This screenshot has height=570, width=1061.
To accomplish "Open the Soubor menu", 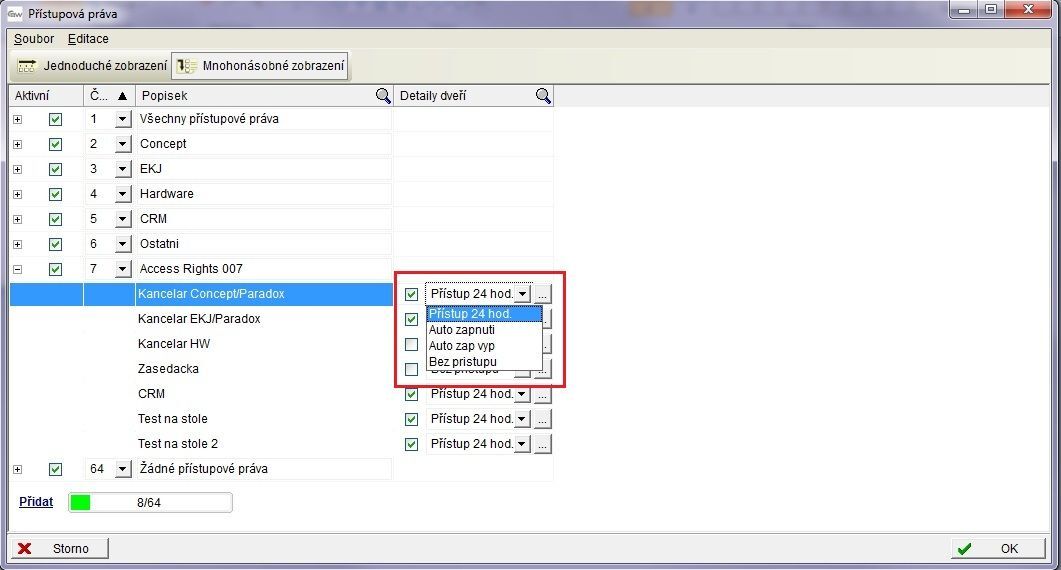I will [34, 39].
